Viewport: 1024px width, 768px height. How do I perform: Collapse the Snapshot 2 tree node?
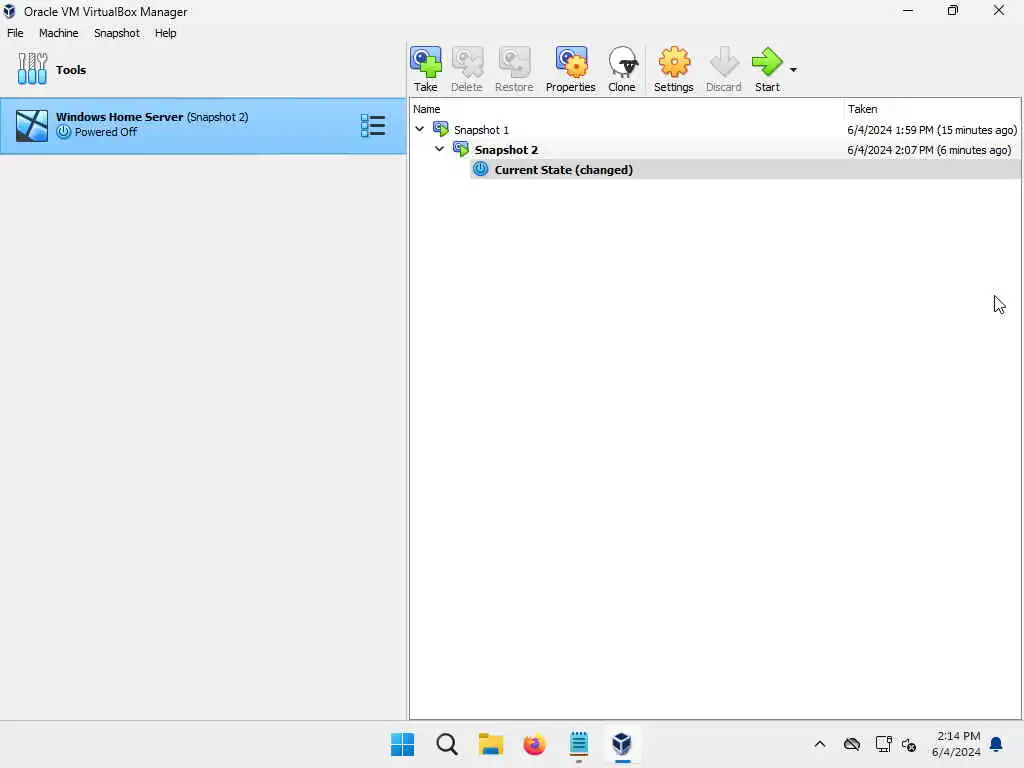[440, 149]
